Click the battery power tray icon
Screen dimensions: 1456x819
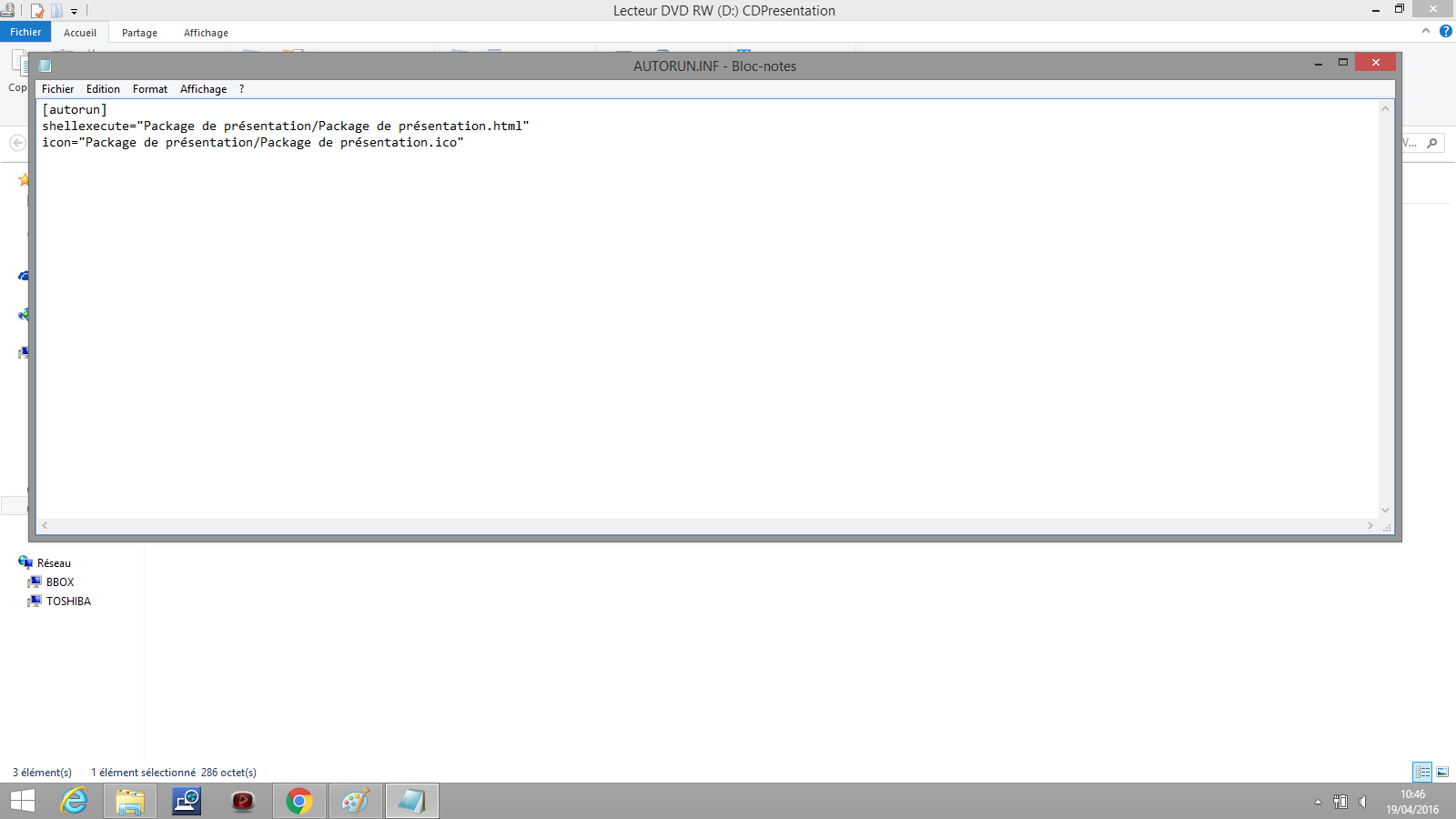tap(1340, 802)
